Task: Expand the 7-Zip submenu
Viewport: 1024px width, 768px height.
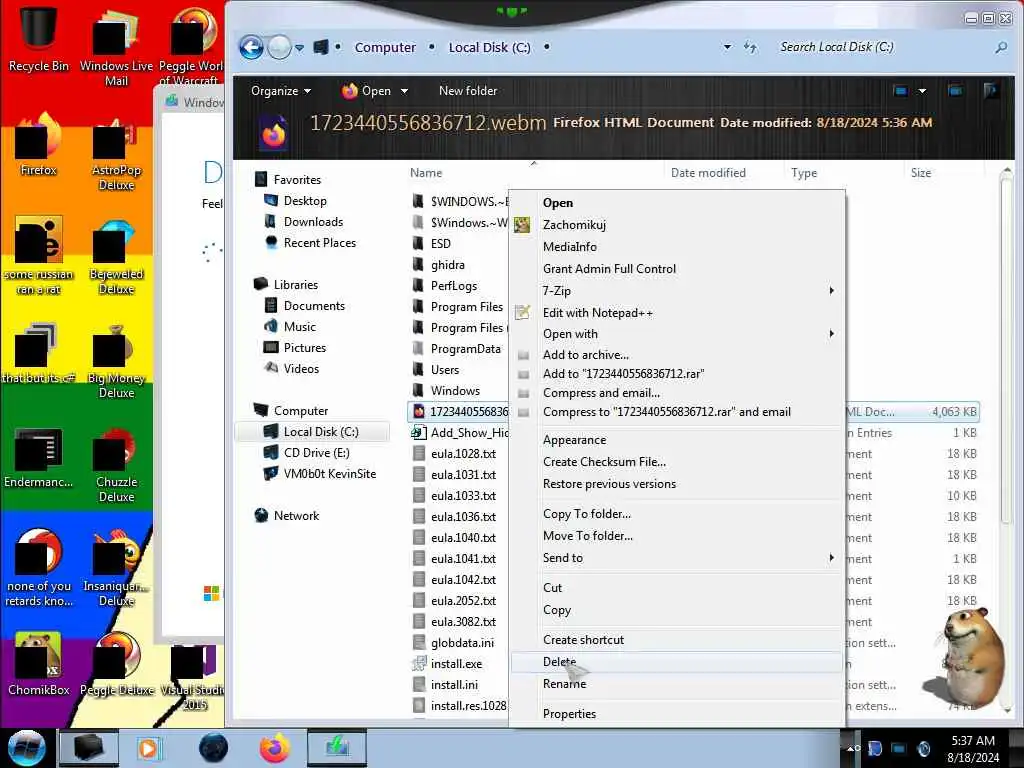Action: (x=677, y=291)
